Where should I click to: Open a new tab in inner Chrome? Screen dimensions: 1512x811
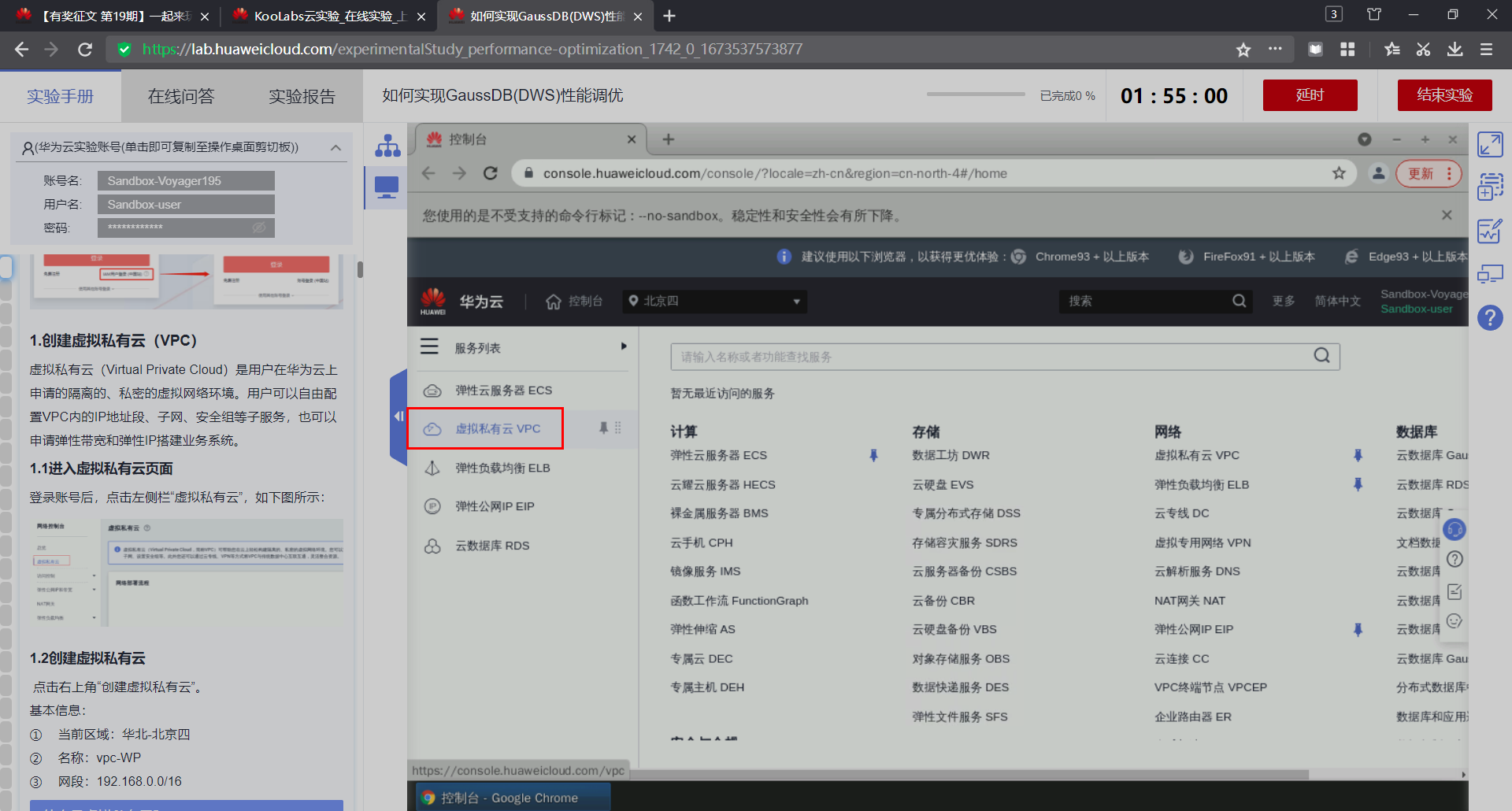tap(669, 139)
